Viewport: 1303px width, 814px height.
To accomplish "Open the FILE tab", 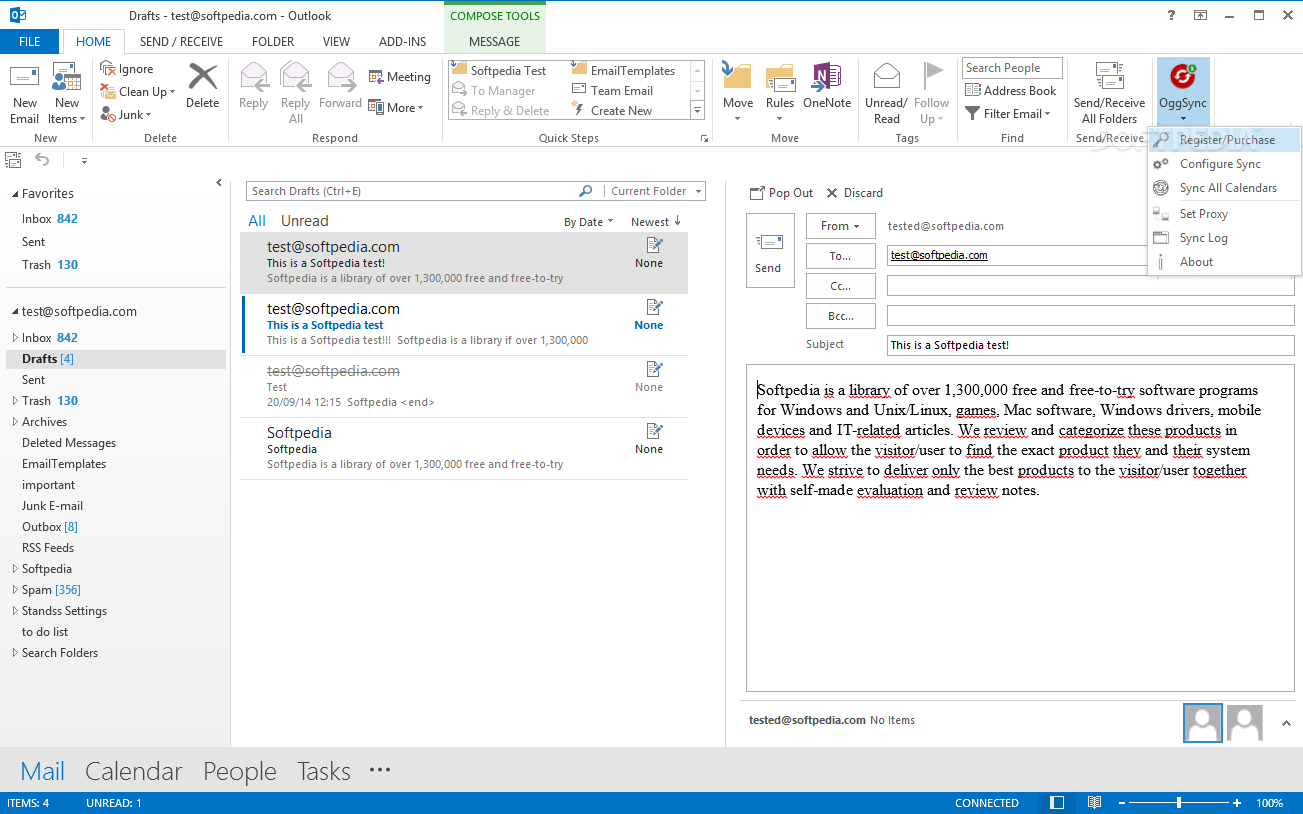I will pos(30,42).
